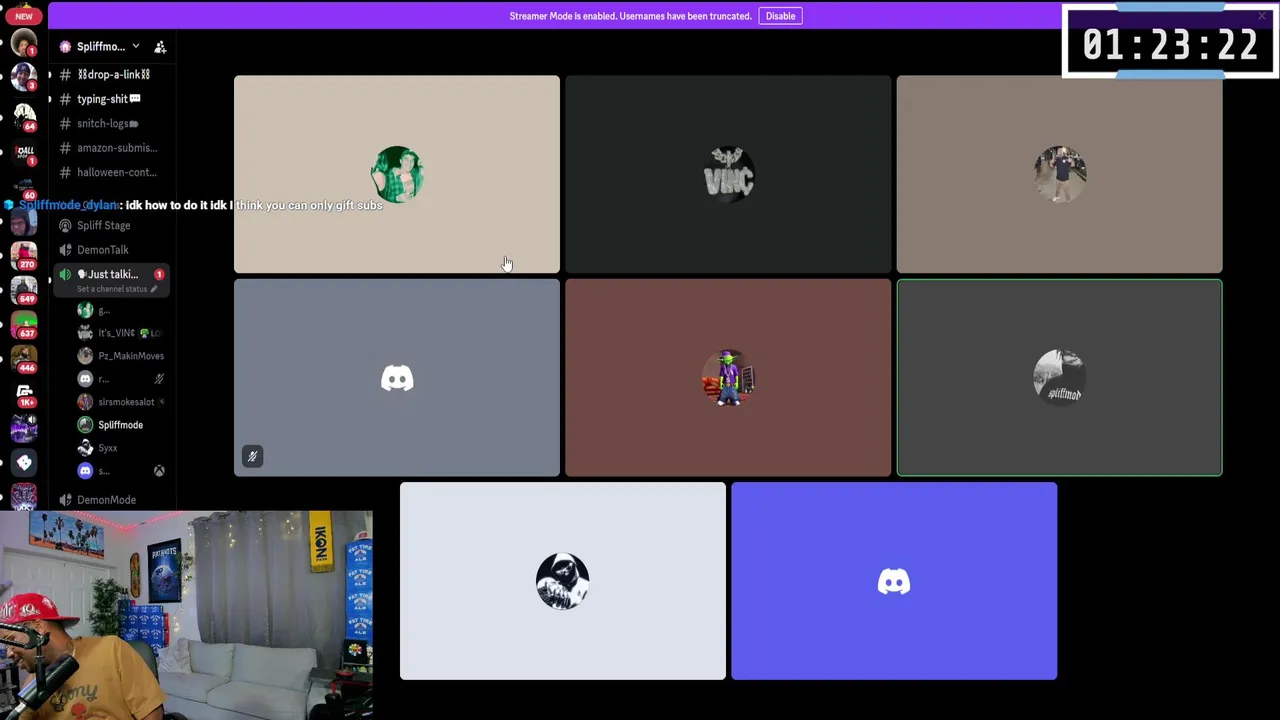Viewport: 1280px width, 720px height.
Task: Focus the dark tile with VIN¢ avatar
Action: point(728,174)
